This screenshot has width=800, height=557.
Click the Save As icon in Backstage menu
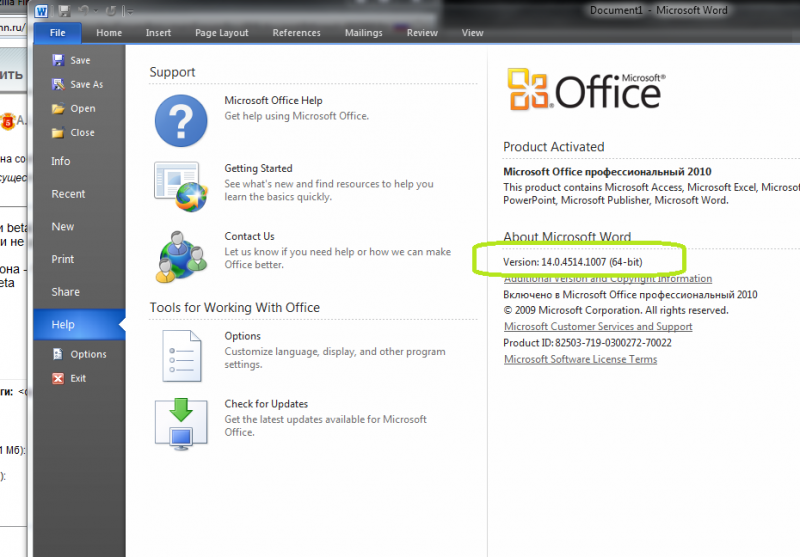[x=58, y=84]
